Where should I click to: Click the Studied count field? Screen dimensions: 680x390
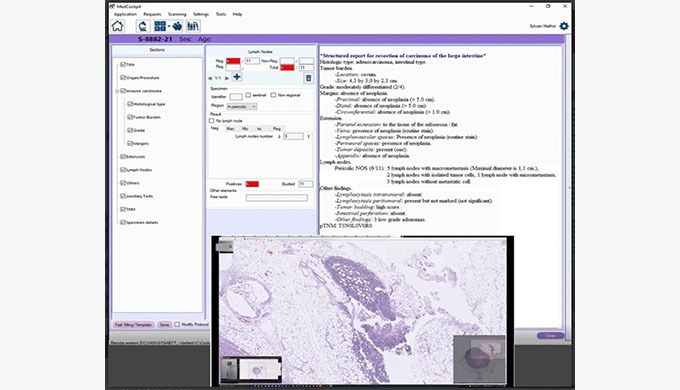pyautogui.click(x=306, y=184)
